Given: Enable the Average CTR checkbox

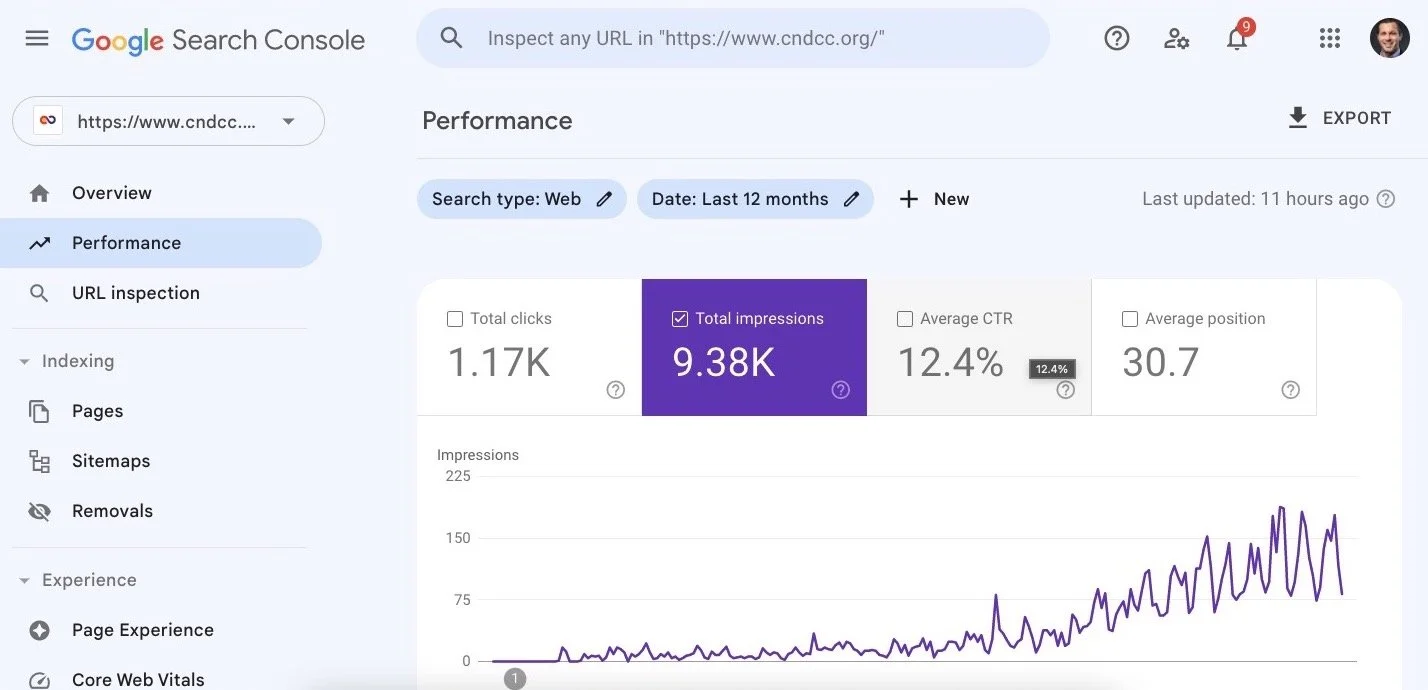Looking at the screenshot, I should coord(905,319).
